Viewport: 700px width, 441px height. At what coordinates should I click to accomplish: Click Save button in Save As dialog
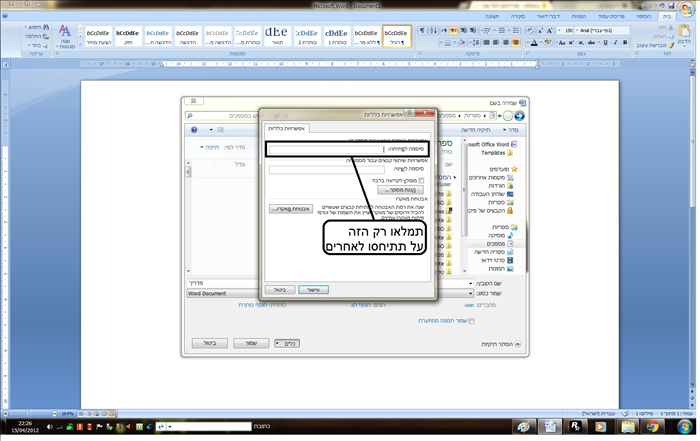pos(251,343)
